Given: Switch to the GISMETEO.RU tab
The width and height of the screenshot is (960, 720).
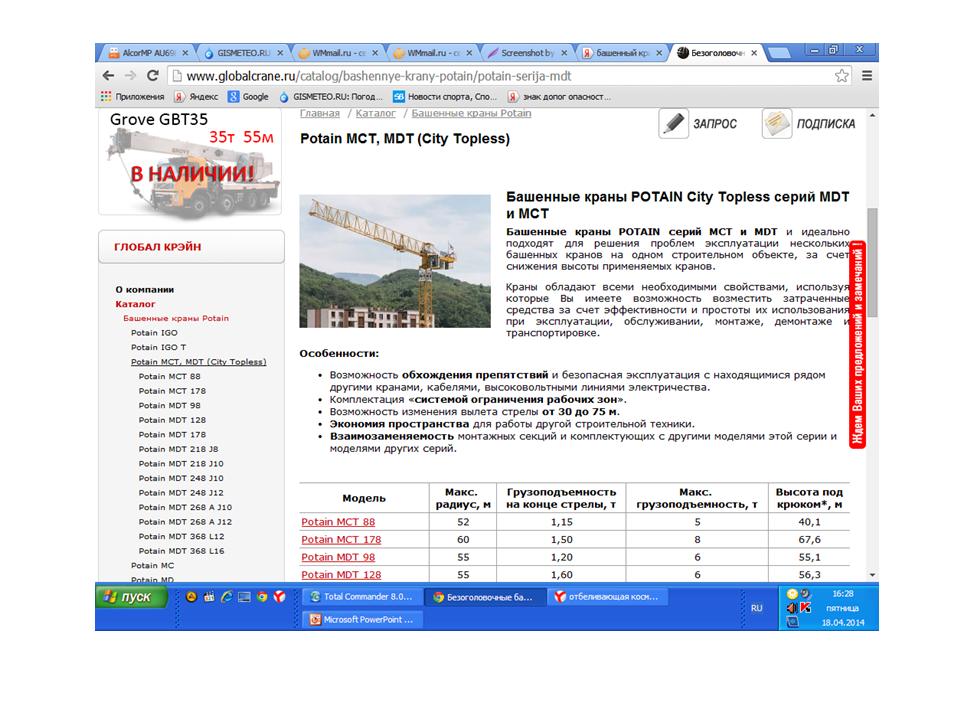Looking at the screenshot, I should [244, 53].
